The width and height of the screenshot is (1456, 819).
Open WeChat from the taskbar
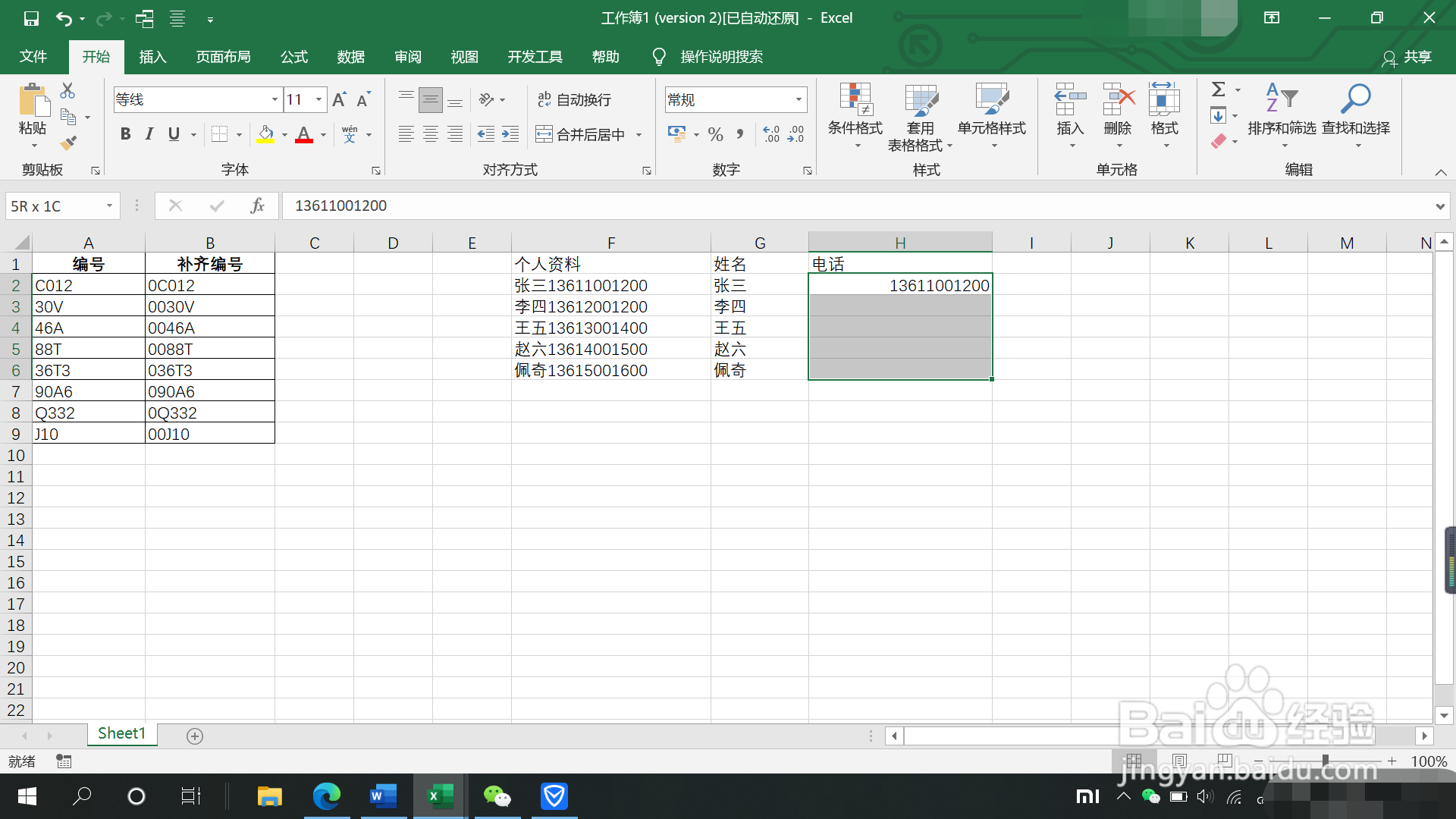coord(497,796)
